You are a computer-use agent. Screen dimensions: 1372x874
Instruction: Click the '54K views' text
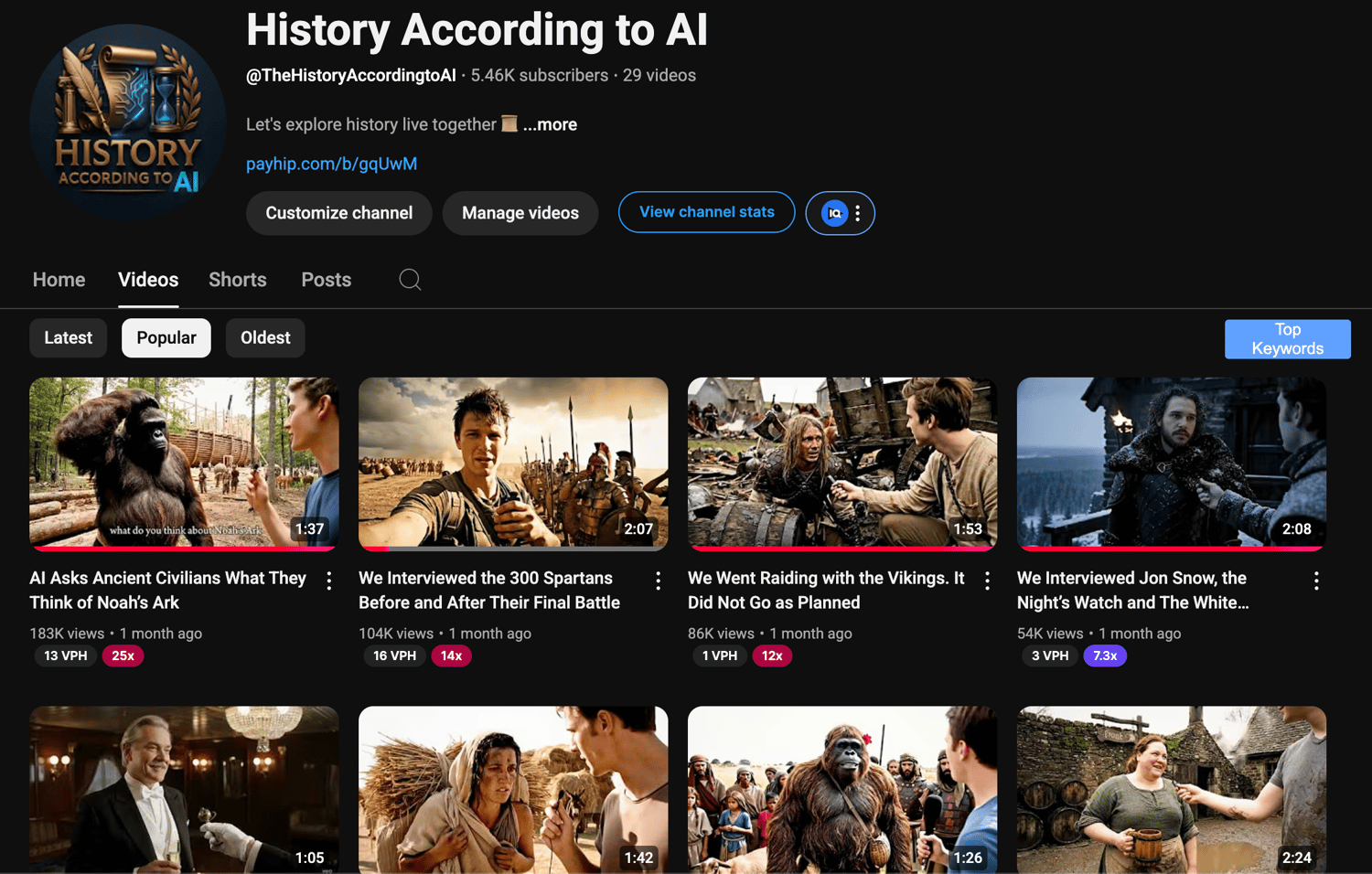pos(1050,634)
